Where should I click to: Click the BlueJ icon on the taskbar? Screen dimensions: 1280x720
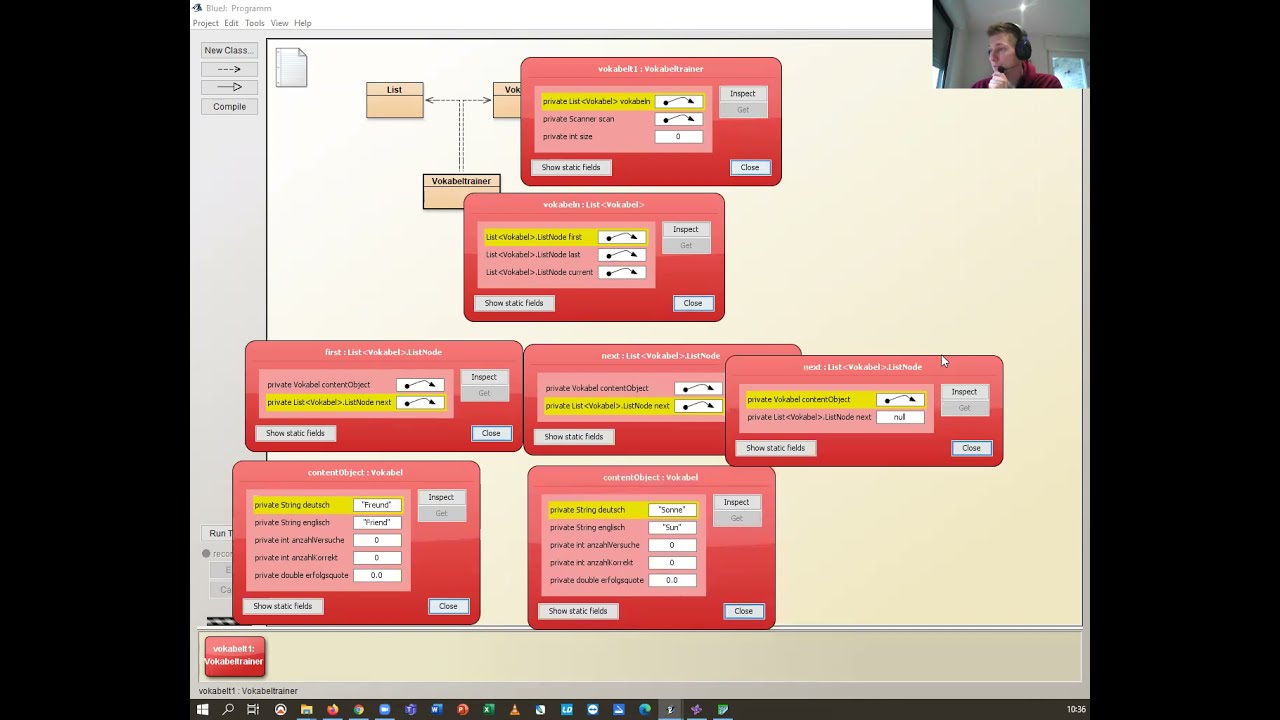(670, 710)
